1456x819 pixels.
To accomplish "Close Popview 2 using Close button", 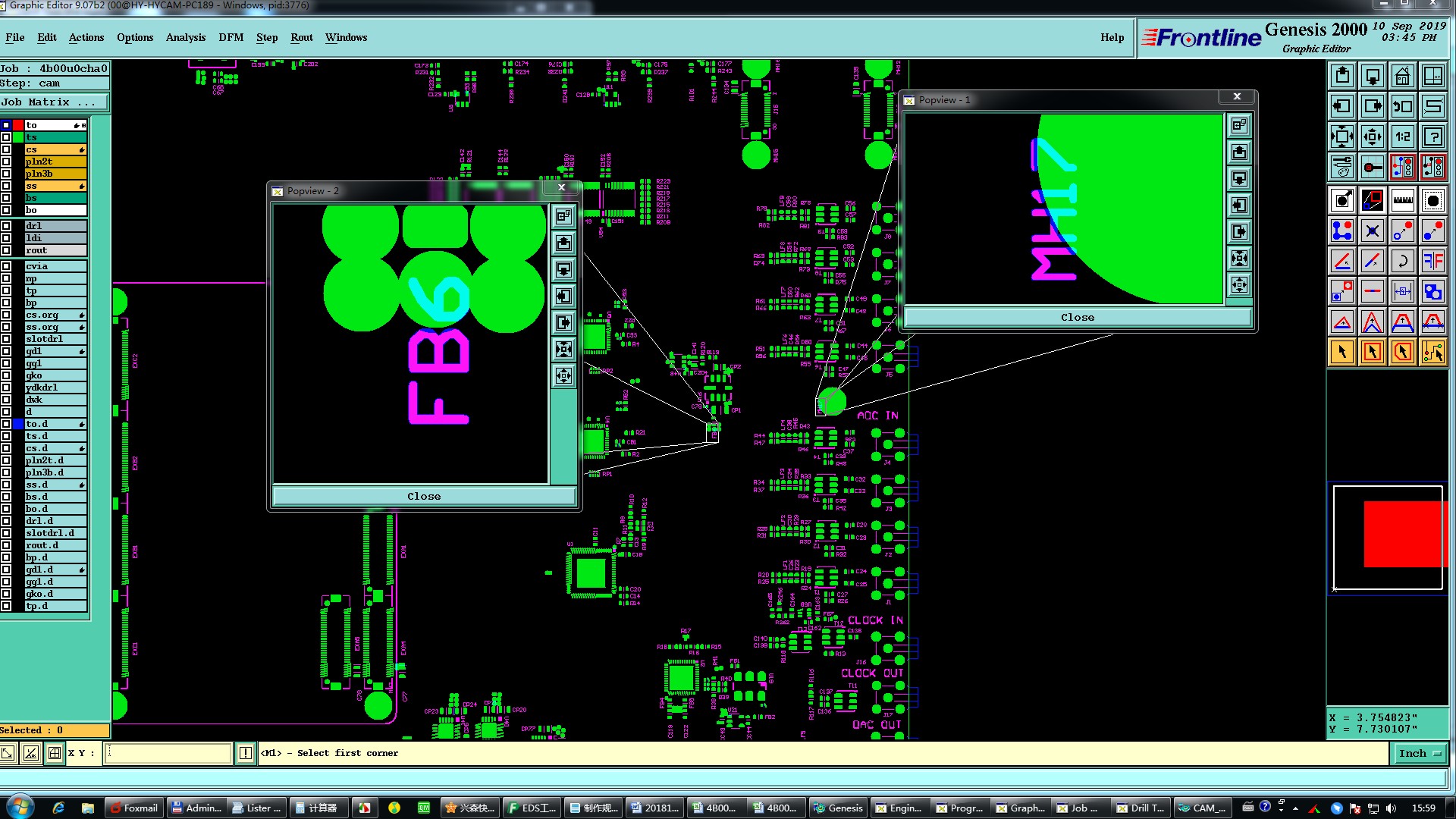I will (423, 496).
